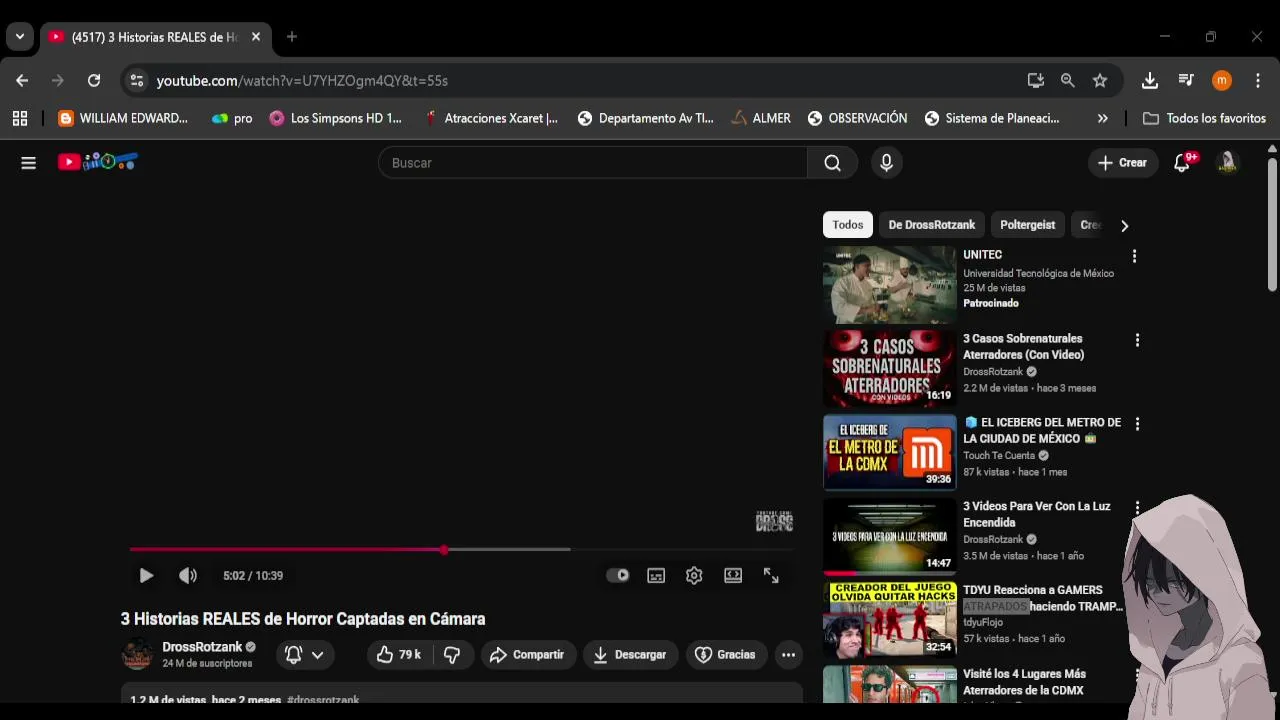Open the Todos los favoritos folder

pyautogui.click(x=1205, y=118)
